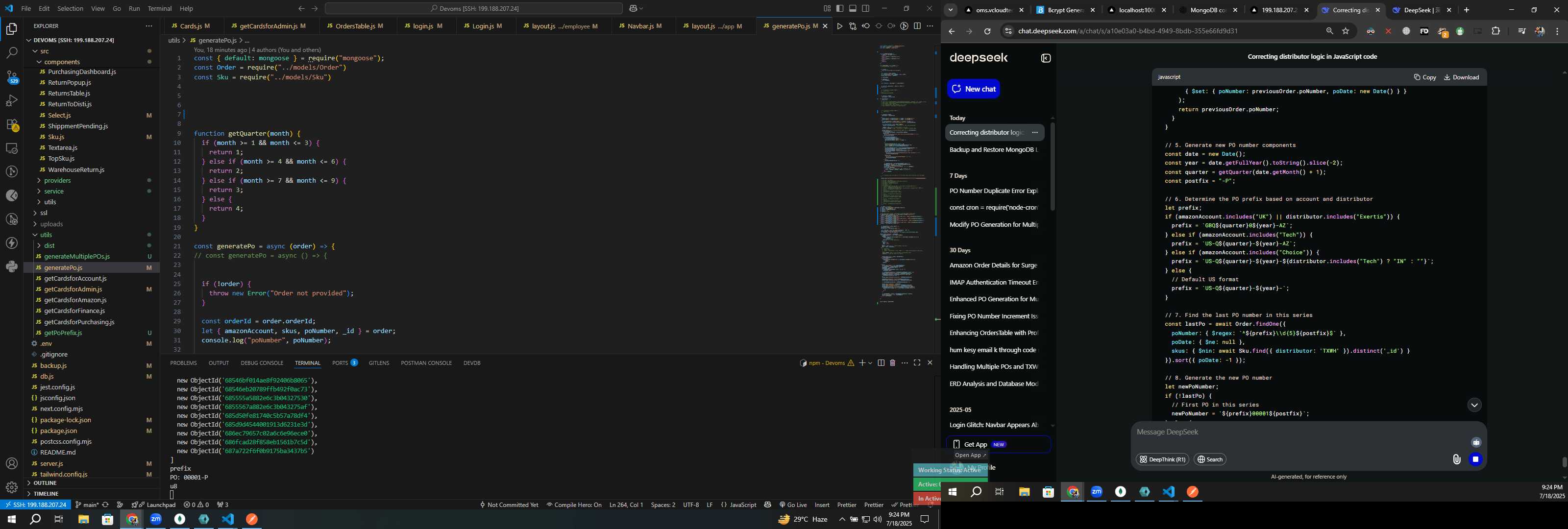
Task: Open PO Number Duplicate Error chat
Action: point(994,191)
